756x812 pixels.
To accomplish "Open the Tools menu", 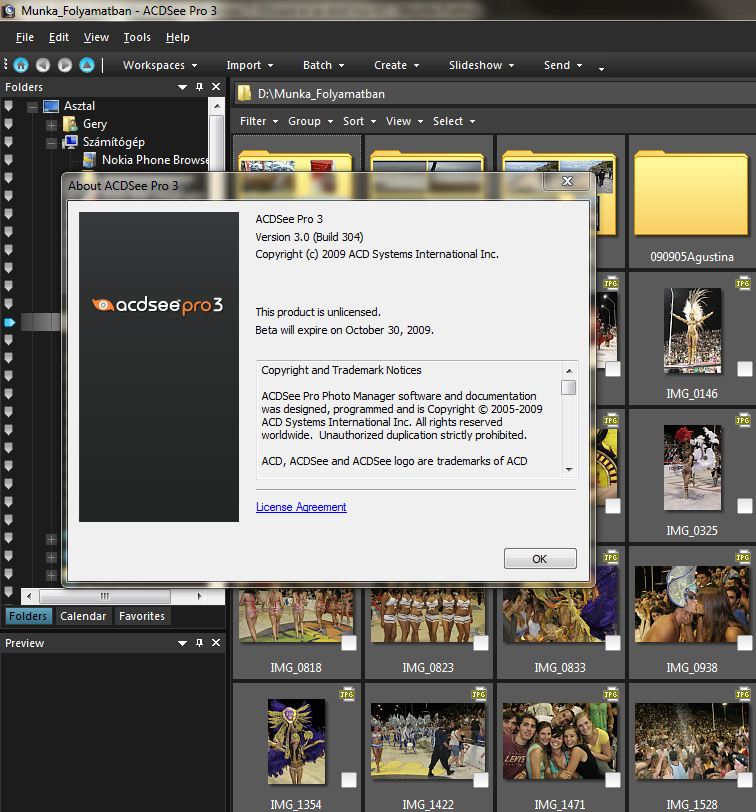I will pos(137,37).
